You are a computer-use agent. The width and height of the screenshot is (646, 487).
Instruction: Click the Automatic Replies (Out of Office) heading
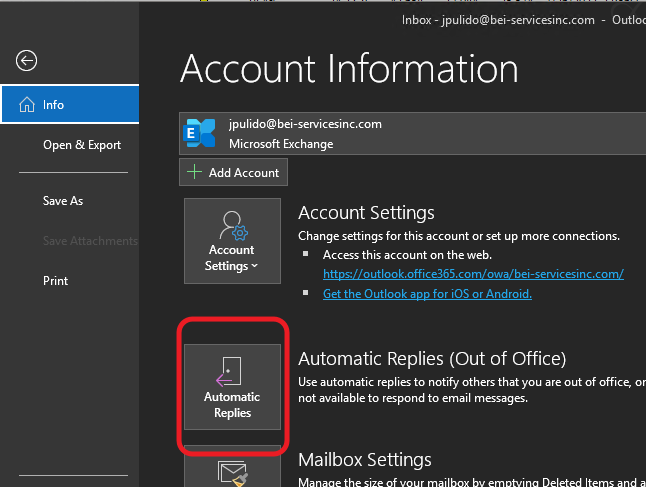(432, 359)
